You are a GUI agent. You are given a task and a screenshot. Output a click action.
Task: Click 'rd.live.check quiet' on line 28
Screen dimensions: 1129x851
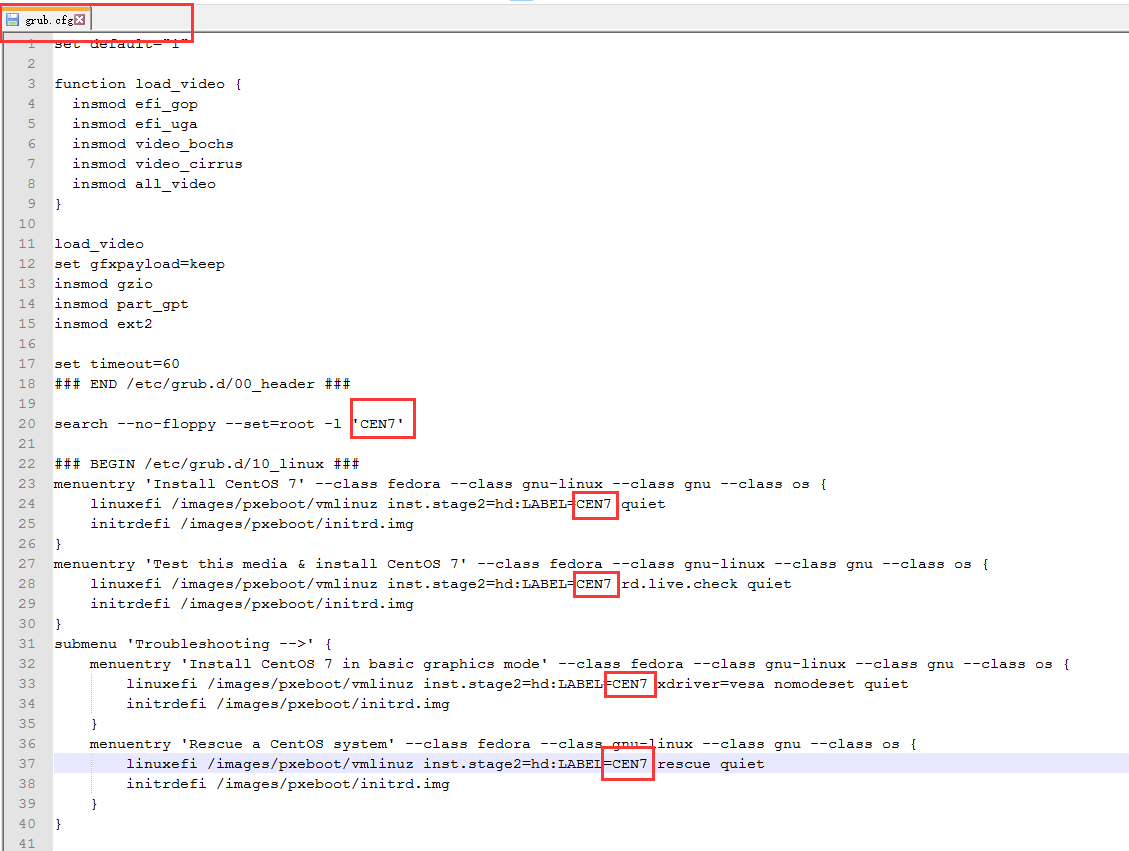coord(706,584)
